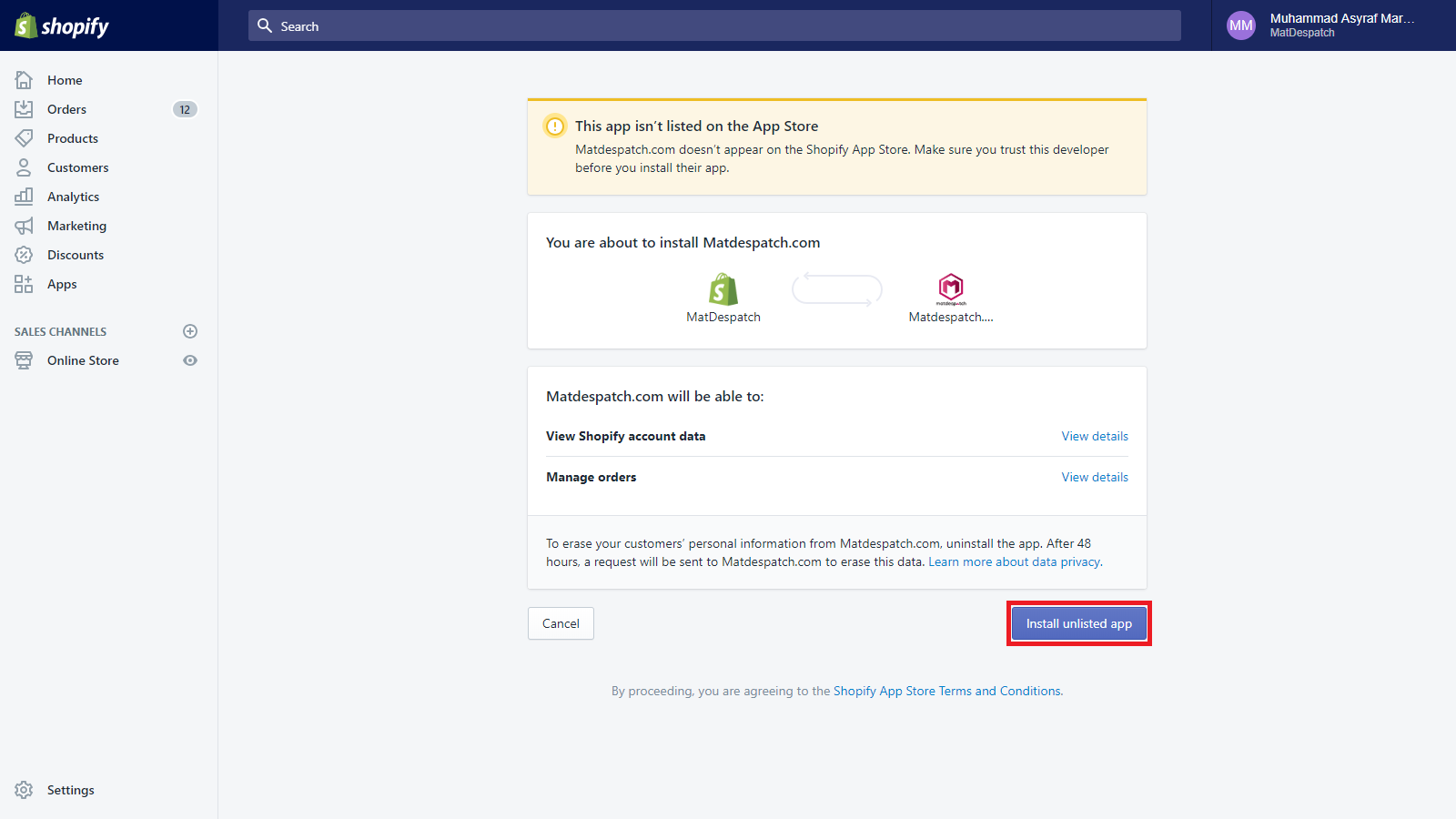Click 'You are about to install' heading
Viewport: 1456px width, 819px height.
(x=682, y=242)
